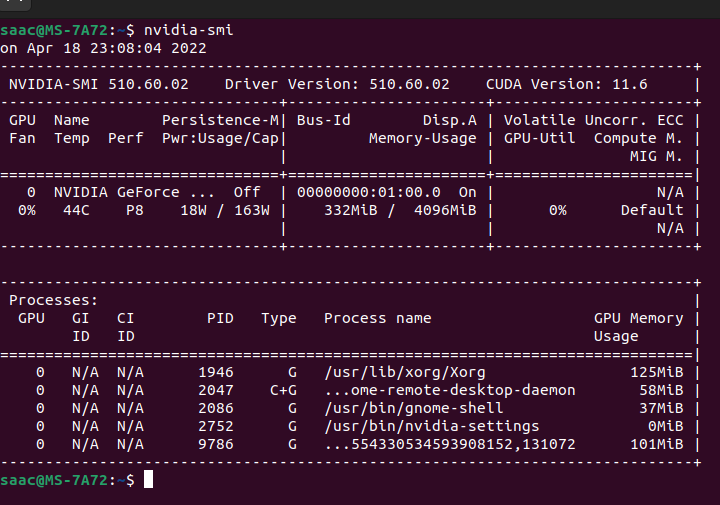The width and height of the screenshot is (720, 505).
Task: Click the /usr/bin/gnome-shell process entry
Action: coord(414,408)
